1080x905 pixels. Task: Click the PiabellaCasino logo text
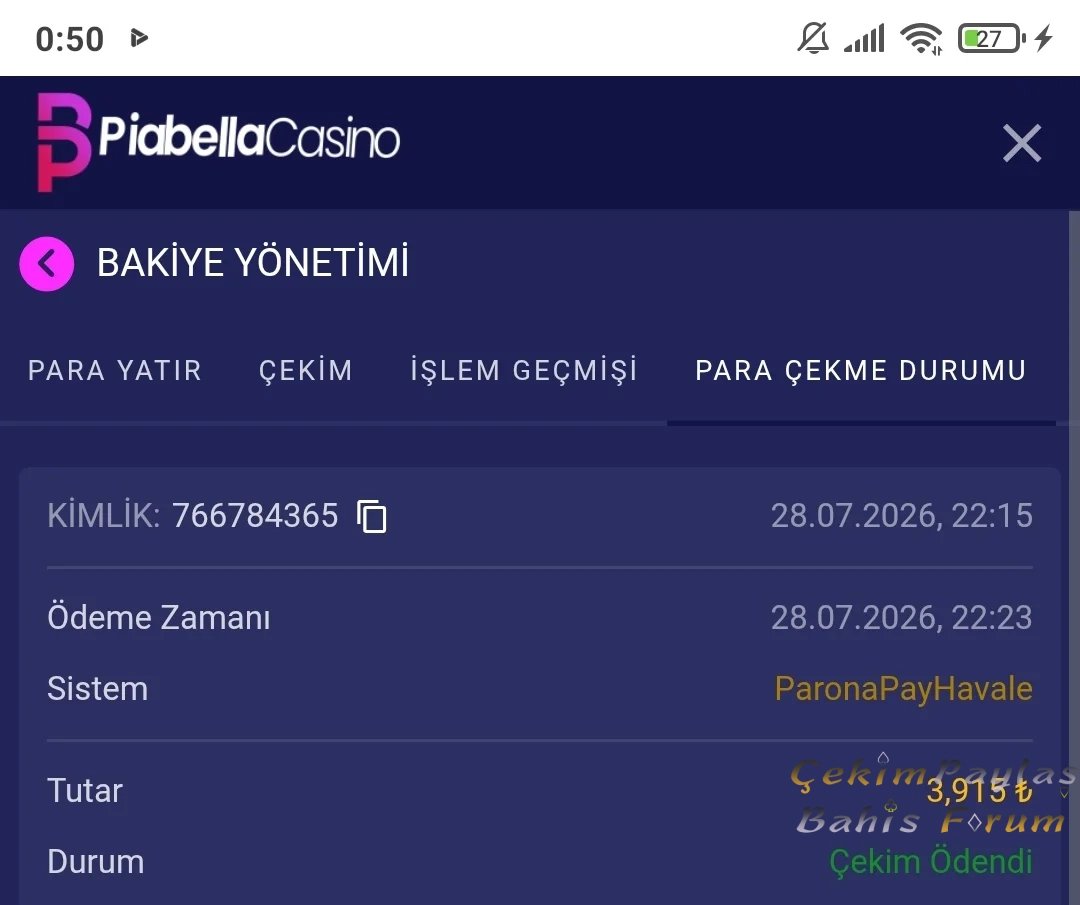249,137
